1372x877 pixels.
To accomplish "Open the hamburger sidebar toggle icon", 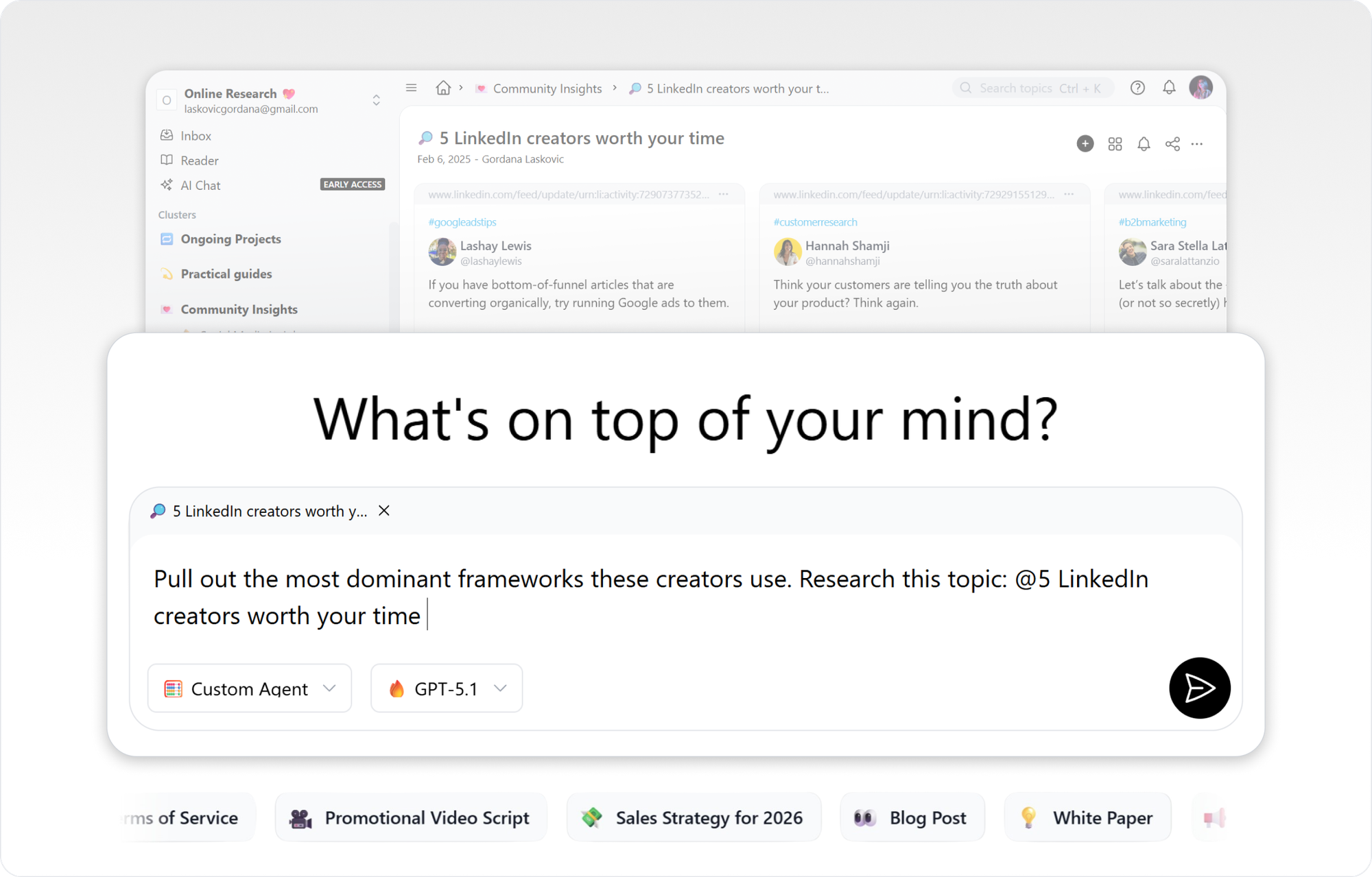I will 412,88.
